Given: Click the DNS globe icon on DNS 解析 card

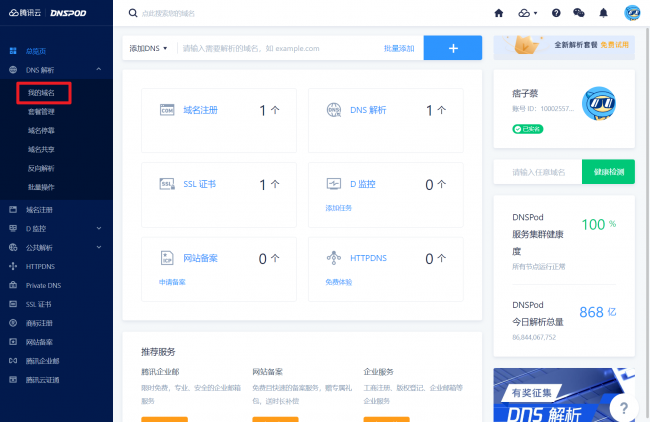Looking at the screenshot, I should (334, 110).
